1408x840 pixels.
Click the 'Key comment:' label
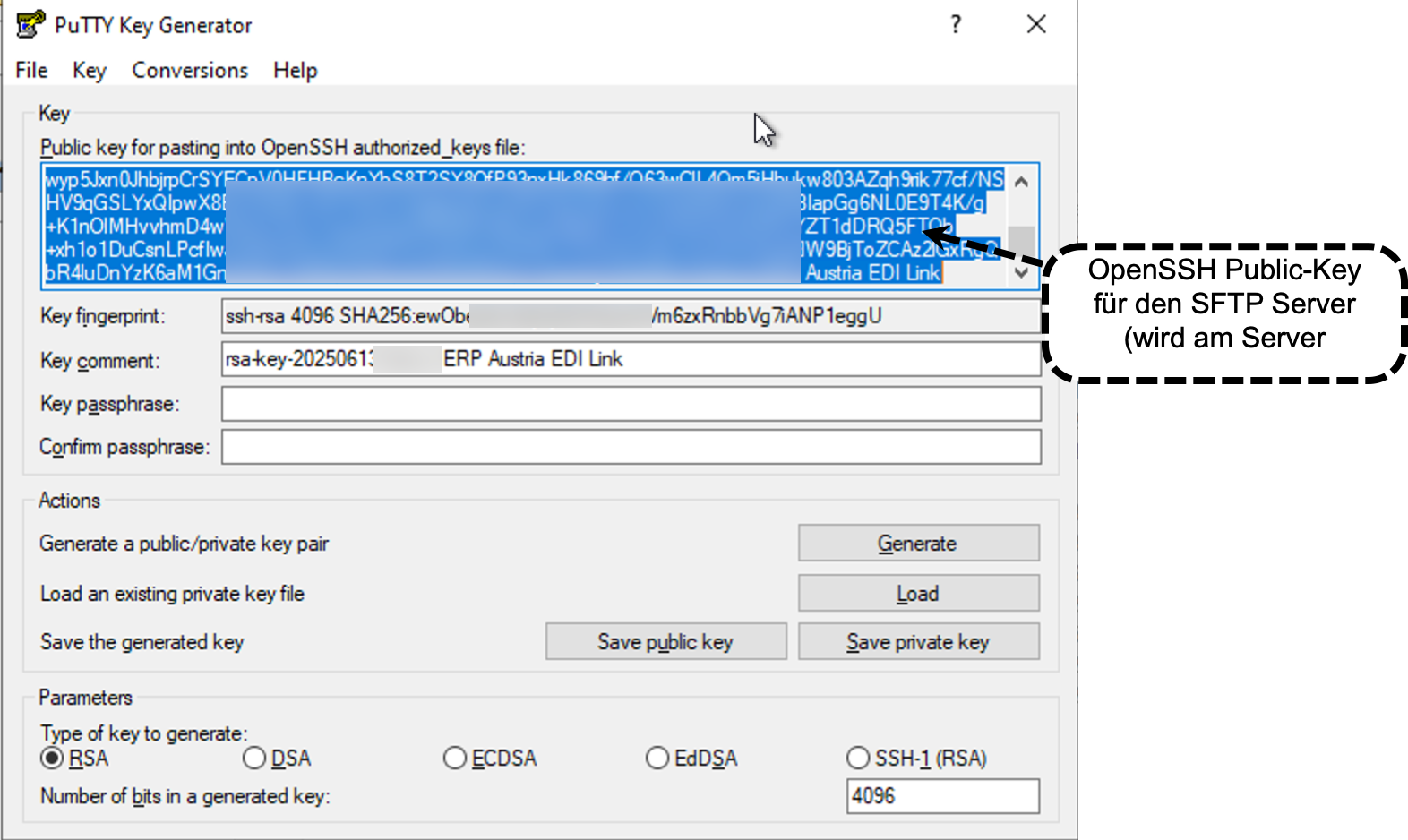click(99, 360)
